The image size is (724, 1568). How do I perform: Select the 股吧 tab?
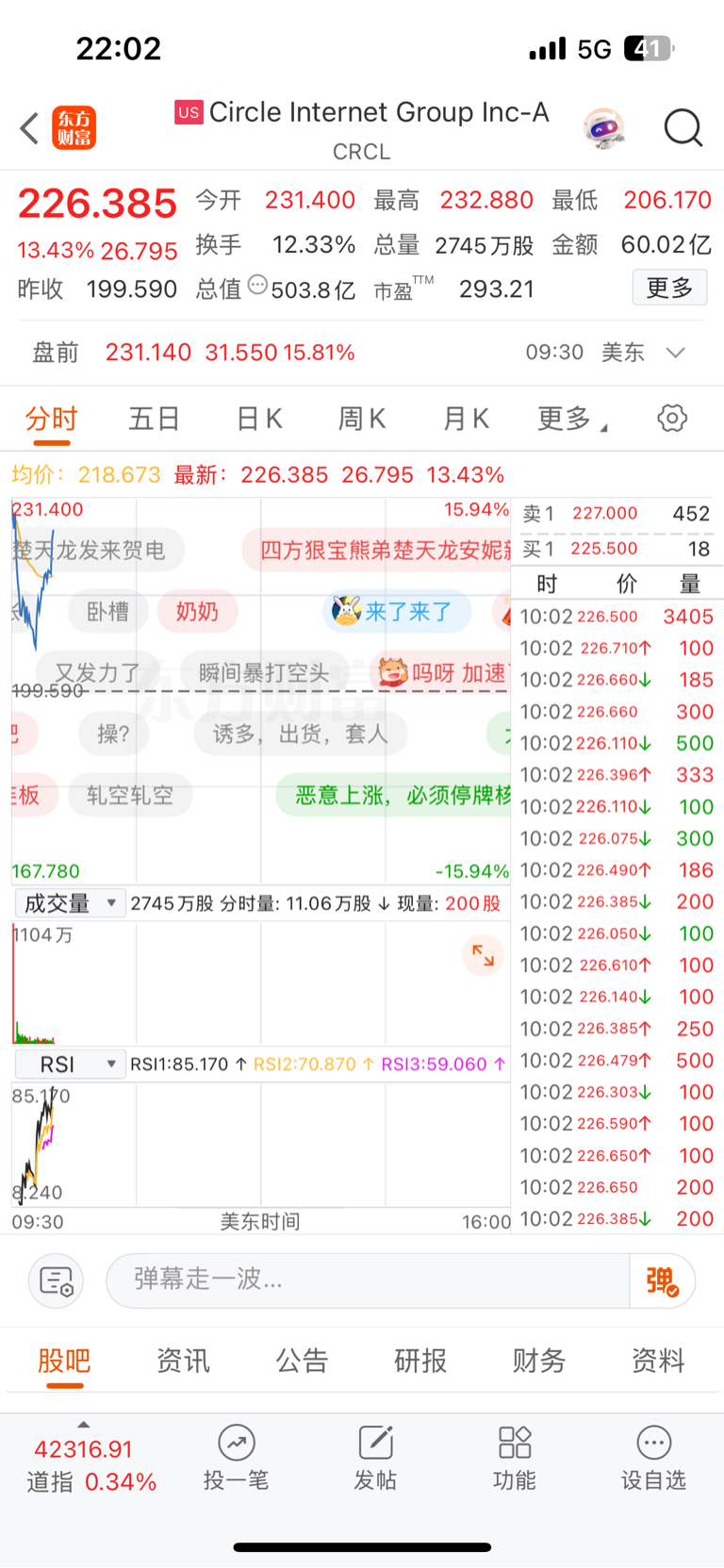pyautogui.click(x=64, y=1361)
